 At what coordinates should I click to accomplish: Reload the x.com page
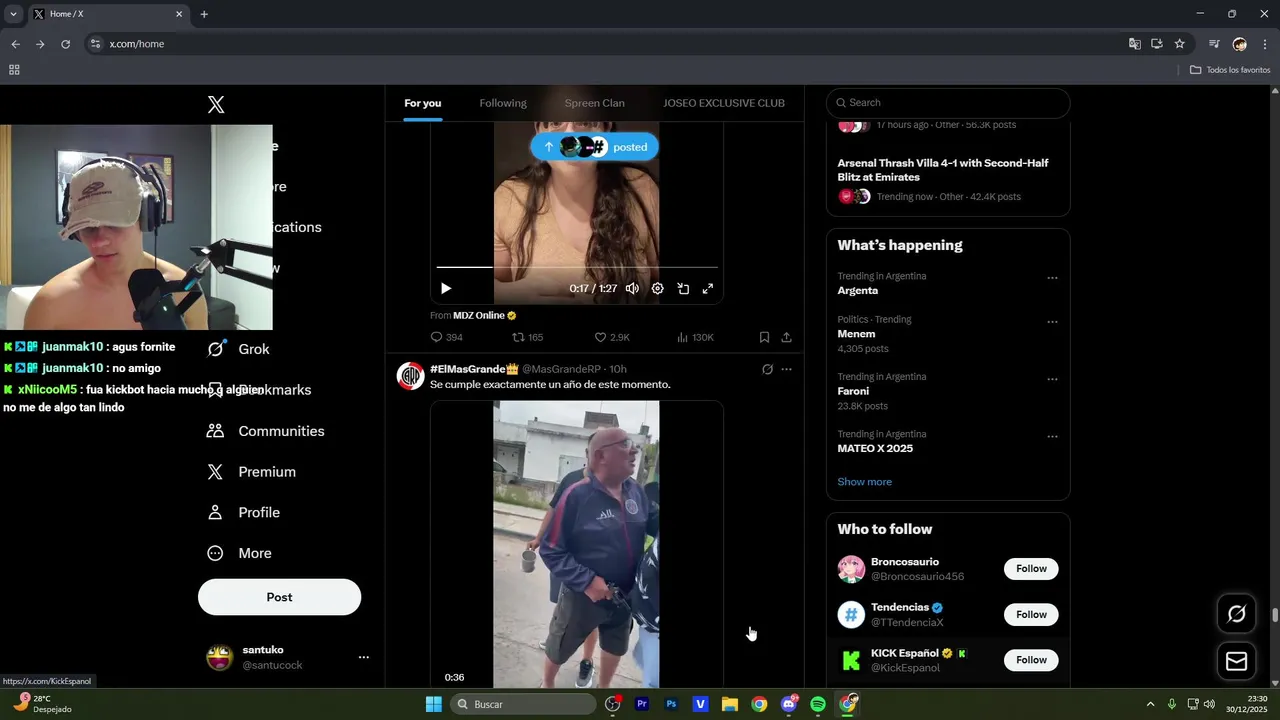tap(66, 44)
